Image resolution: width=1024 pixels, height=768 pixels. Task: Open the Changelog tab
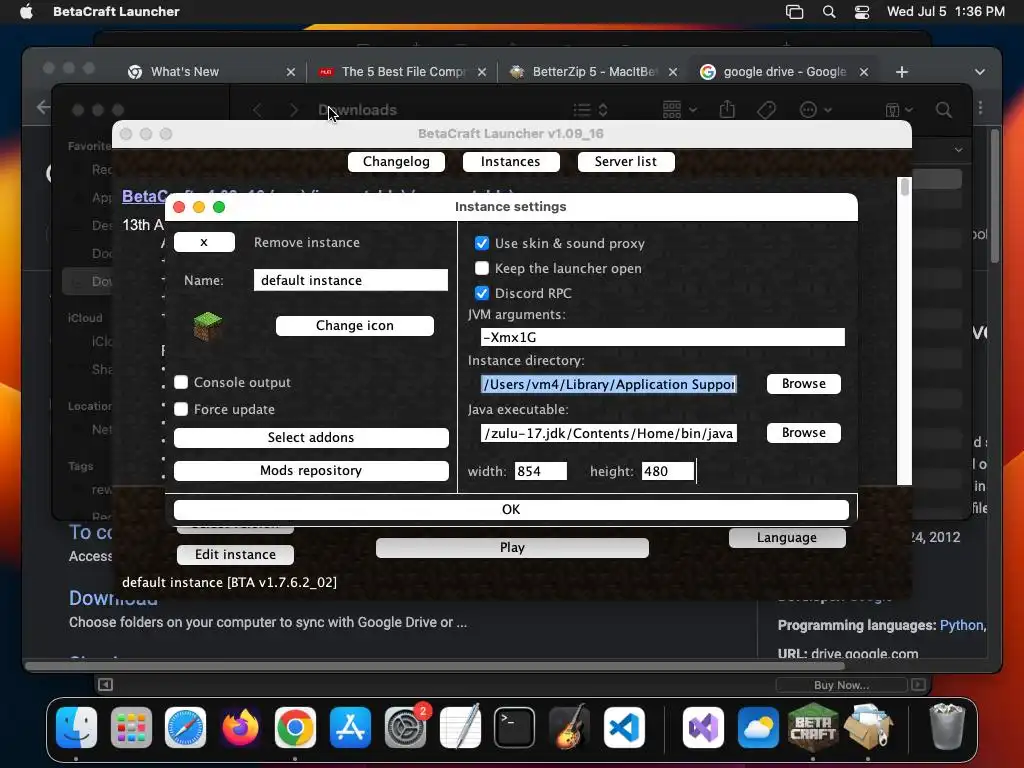396,161
